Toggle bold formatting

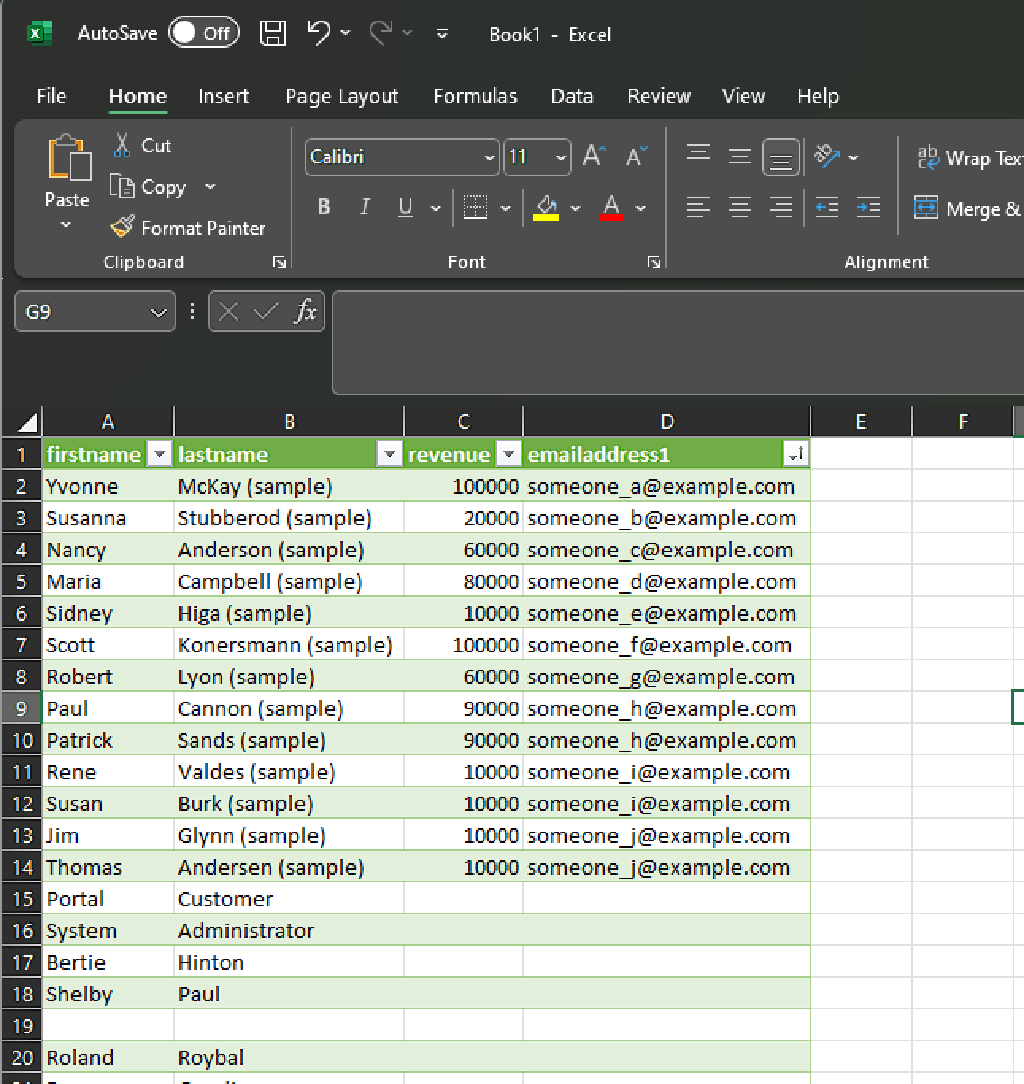(323, 207)
